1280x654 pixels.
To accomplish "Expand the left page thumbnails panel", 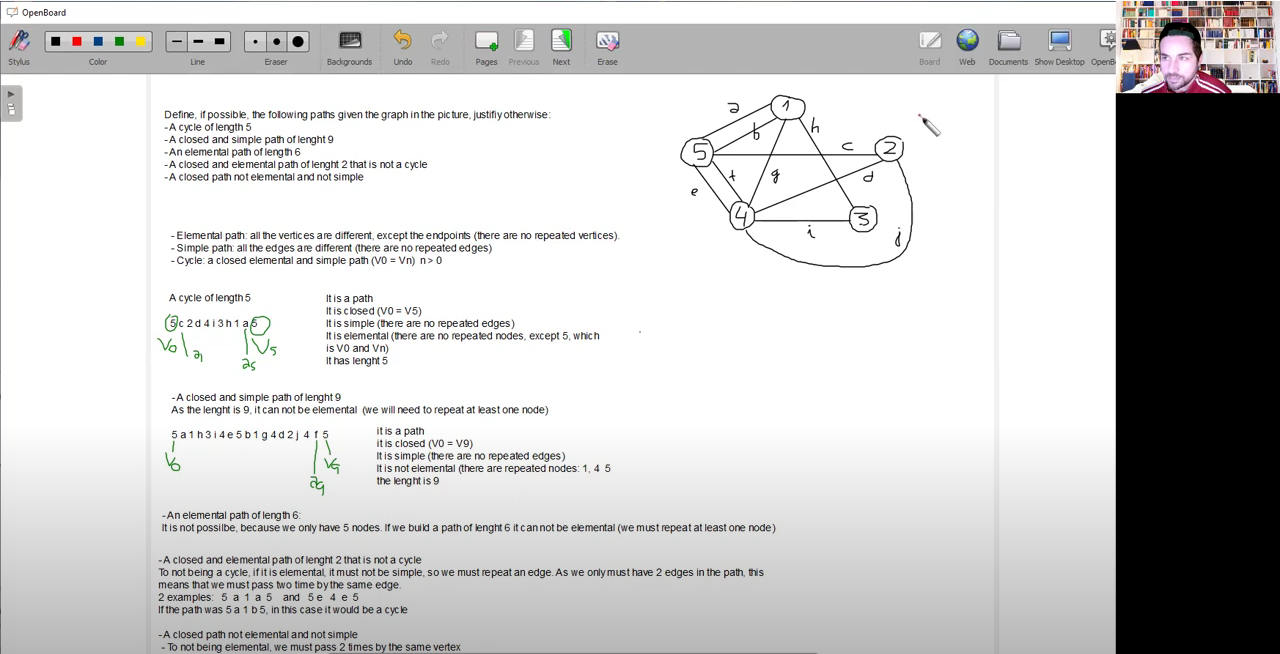I will pyautogui.click(x=11, y=102).
